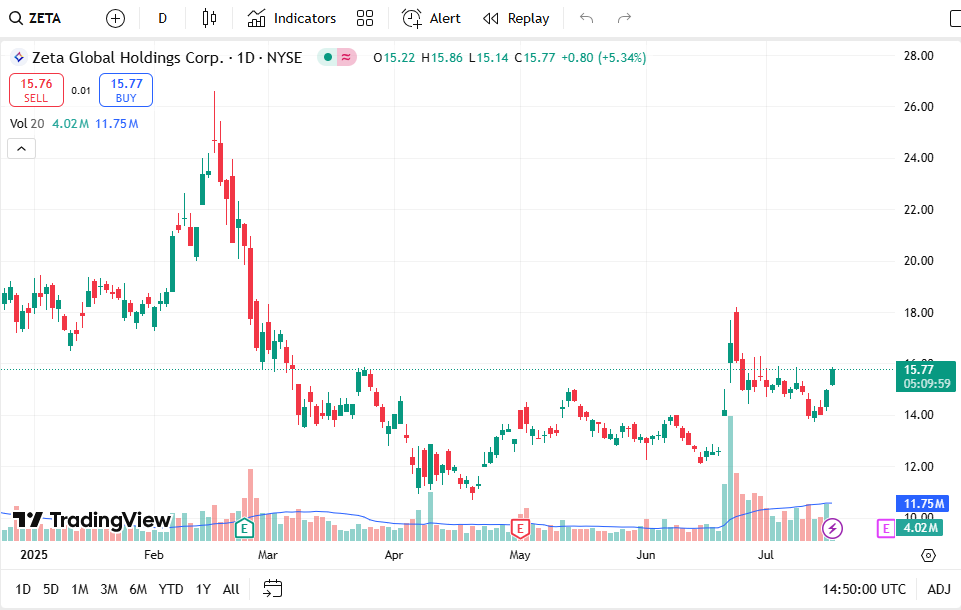Open the candlestick chart style menu

[209, 18]
